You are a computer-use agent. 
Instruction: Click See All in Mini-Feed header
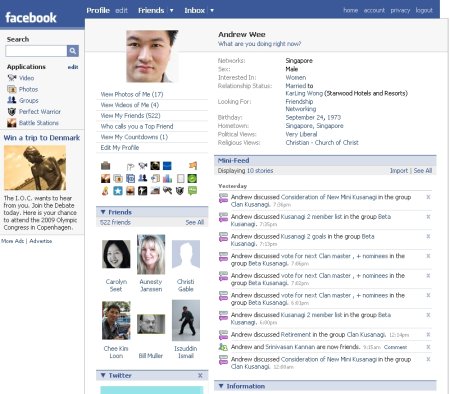[x=423, y=171]
